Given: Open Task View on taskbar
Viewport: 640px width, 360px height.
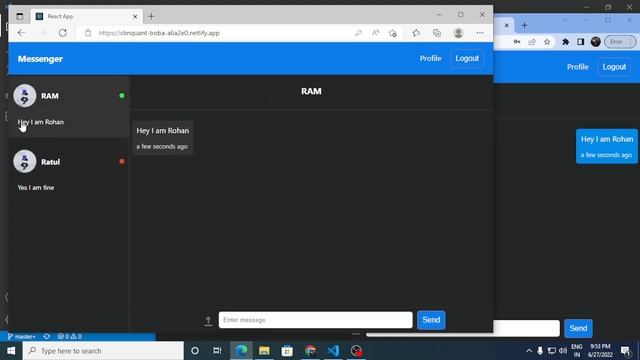Looking at the screenshot, I should 217,351.
